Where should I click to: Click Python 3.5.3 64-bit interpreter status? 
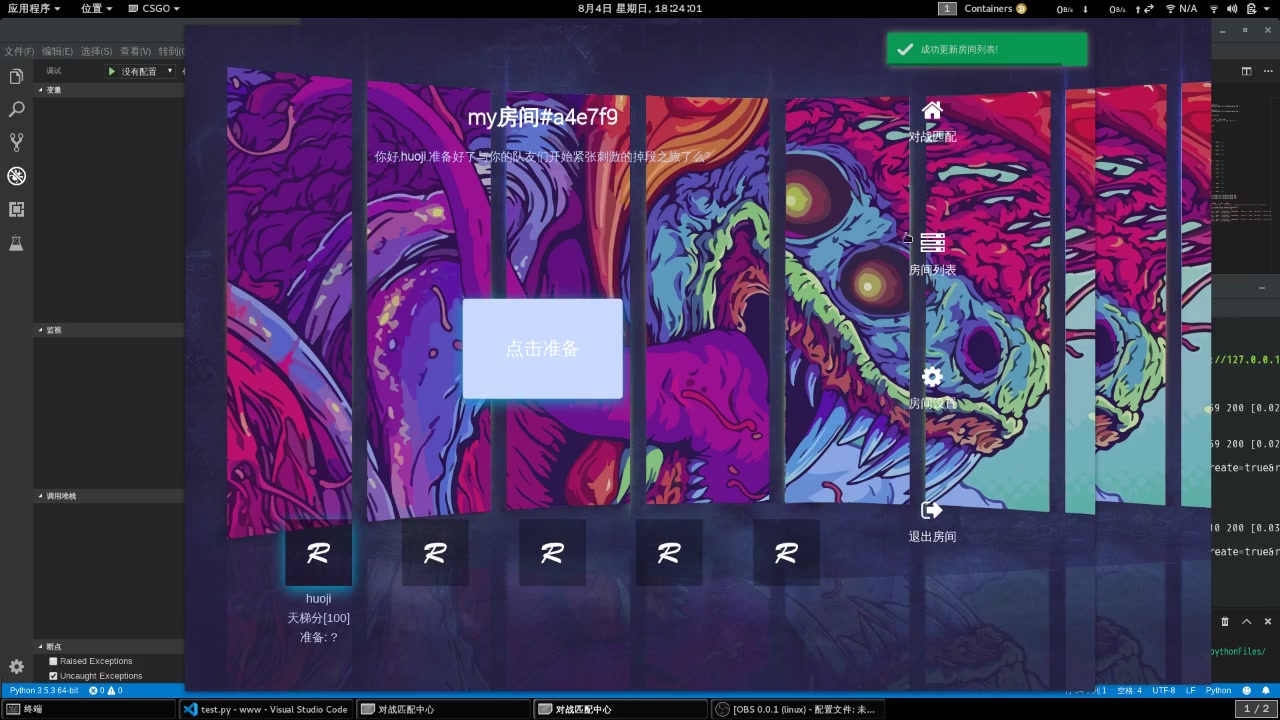(44, 690)
